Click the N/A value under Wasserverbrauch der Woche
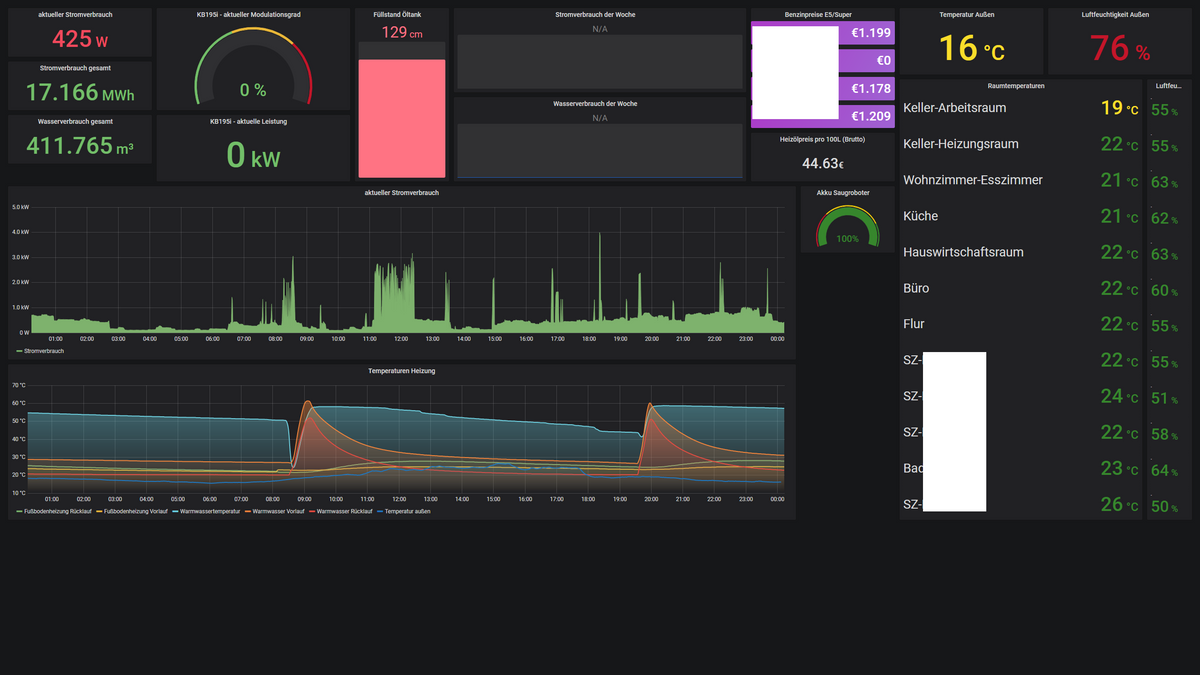The width and height of the screenshot is (1200, 675). pyautogui.click(x=600, y=118)
